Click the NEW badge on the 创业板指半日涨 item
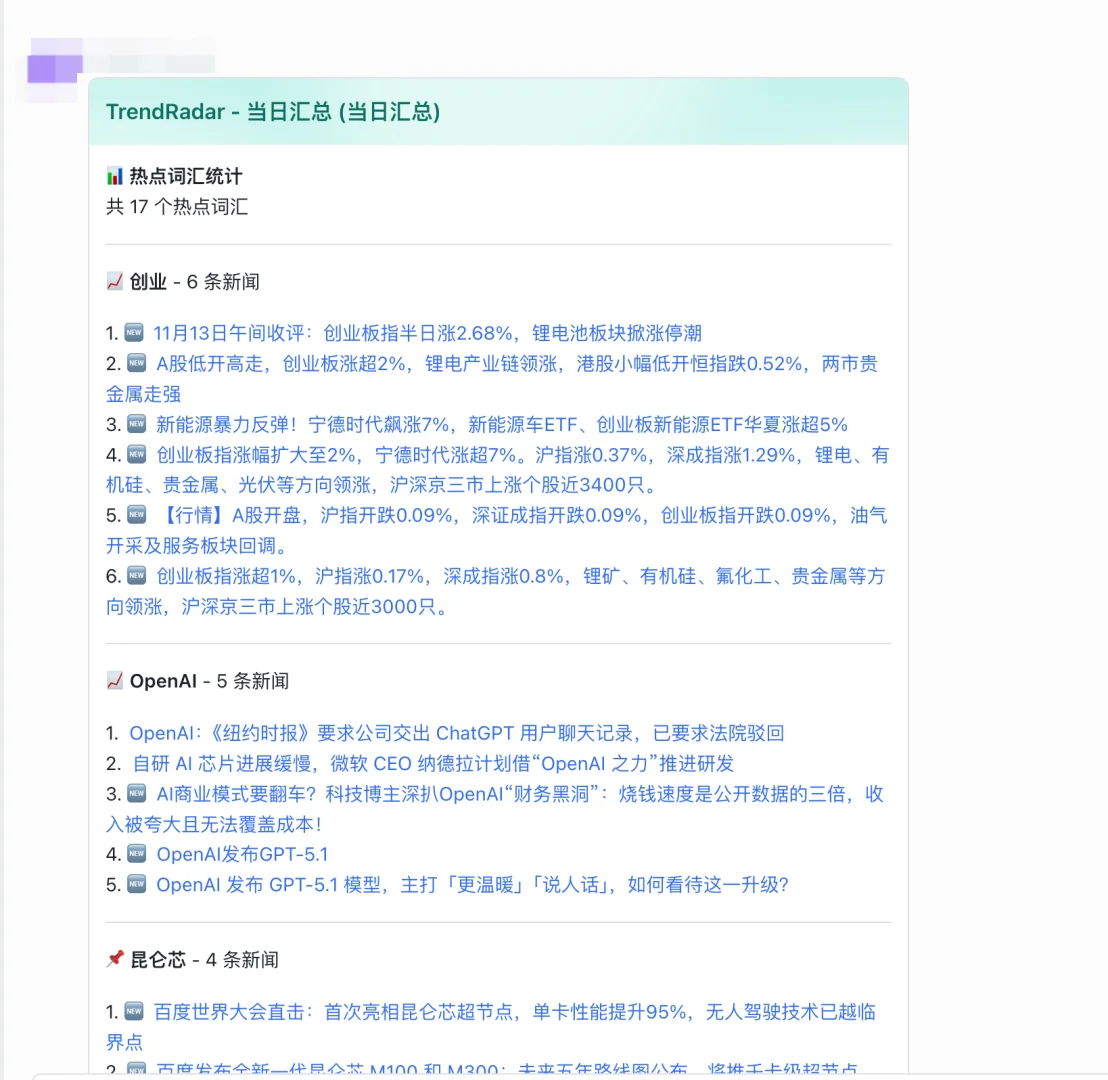Image resolution: width=1108 pixels, height=1080 pixels. click(x=136, y=333)
